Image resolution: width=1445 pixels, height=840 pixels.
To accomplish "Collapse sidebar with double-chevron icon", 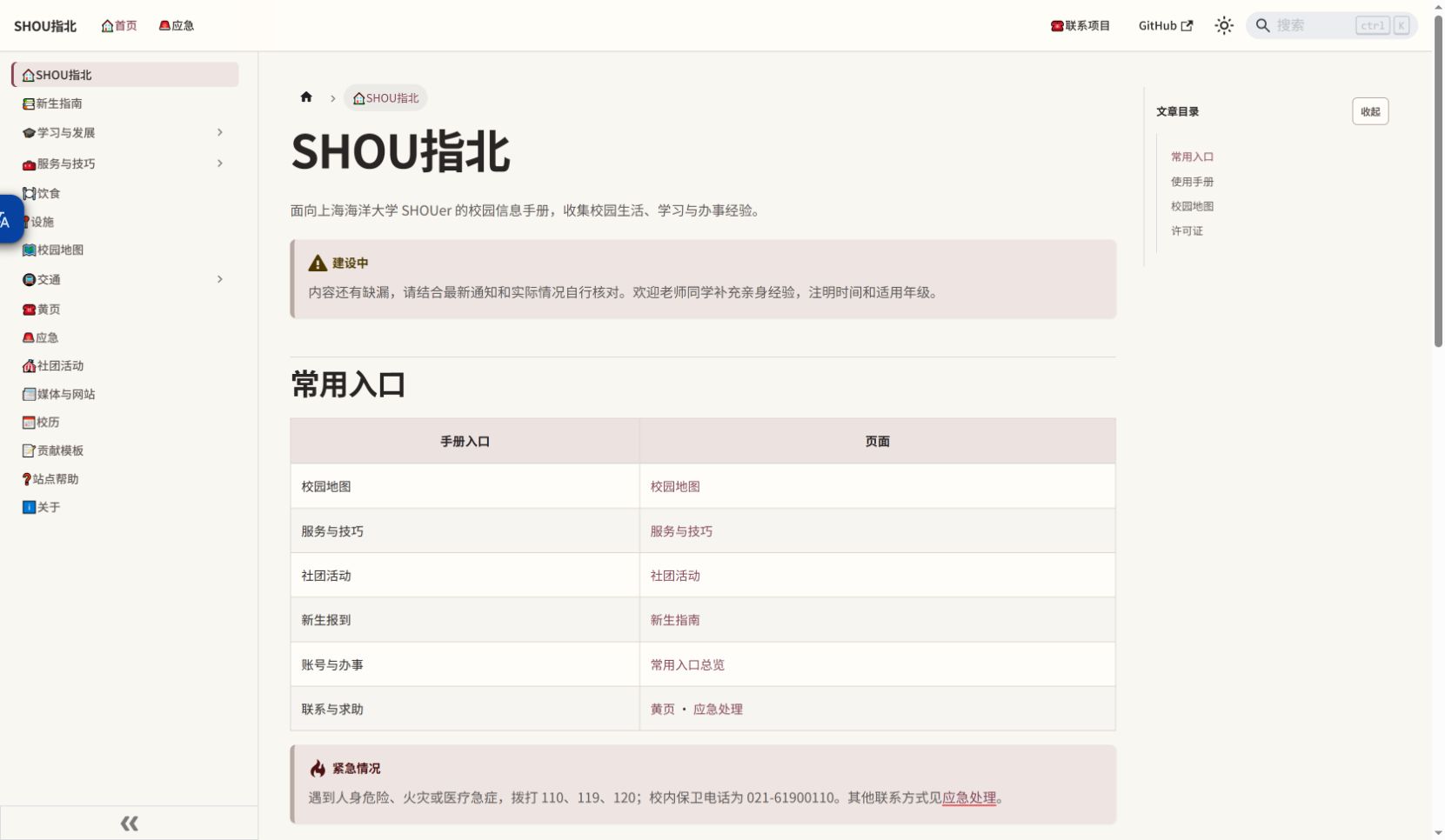I will (129, 823).
